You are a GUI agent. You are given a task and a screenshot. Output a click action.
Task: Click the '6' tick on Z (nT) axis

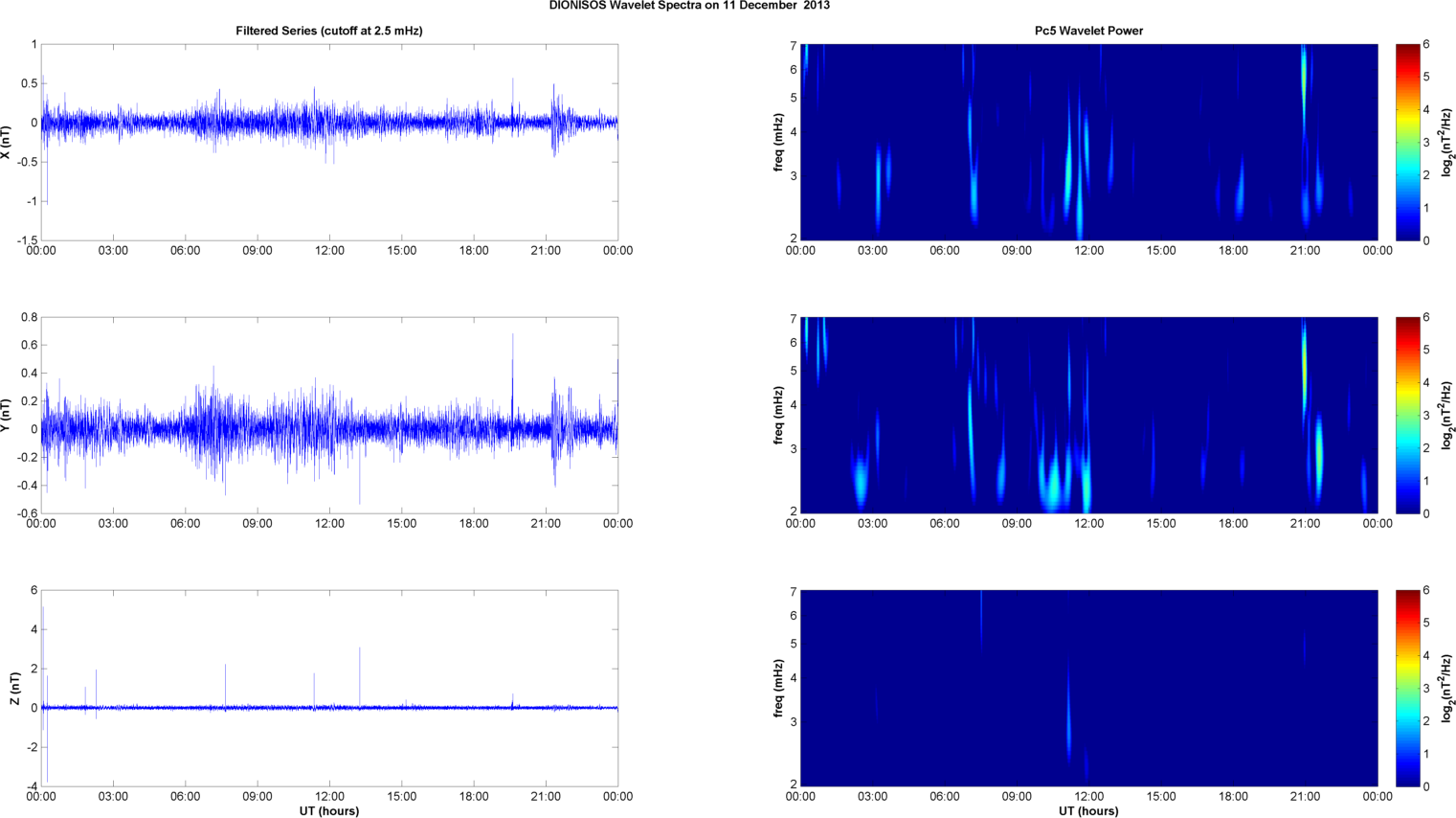(x=34, y=590)
